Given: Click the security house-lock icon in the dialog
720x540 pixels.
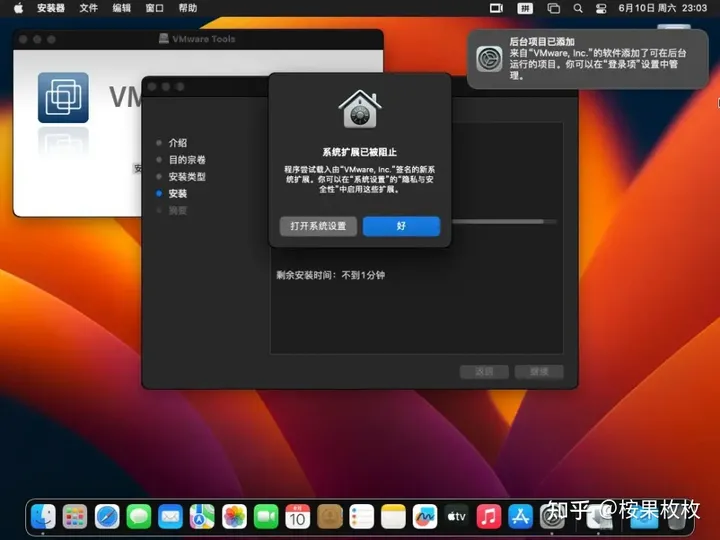Looking at the screenshot, I should coord(360,109).
